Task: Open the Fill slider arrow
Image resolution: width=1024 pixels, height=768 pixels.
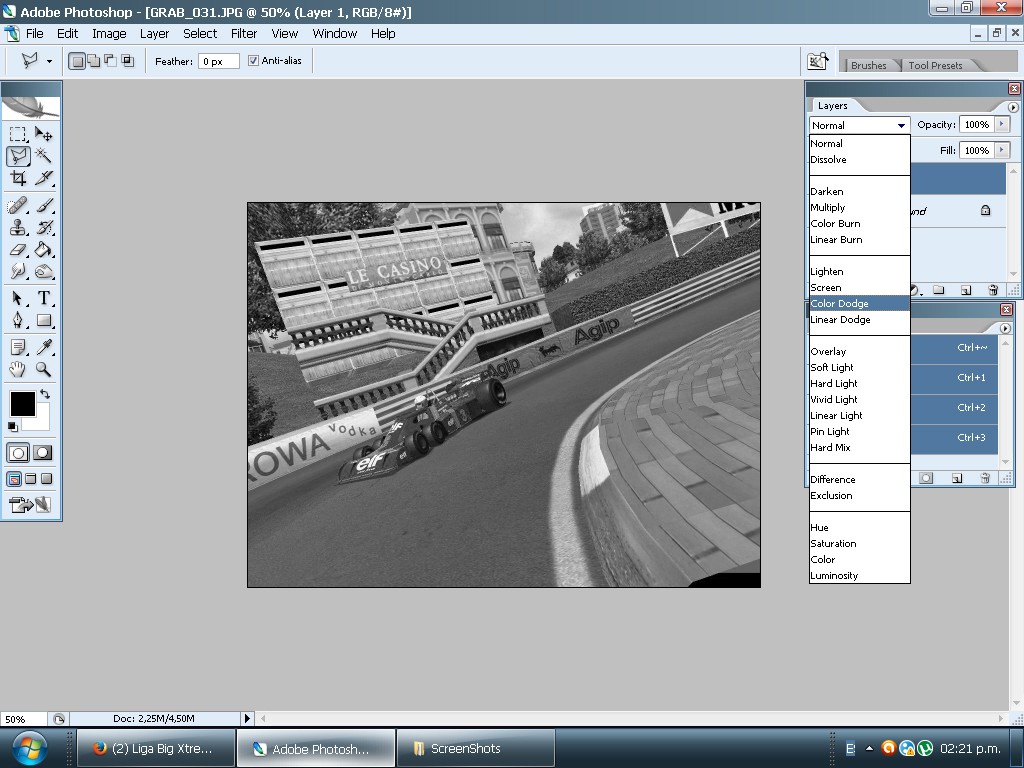Action: tap(1002, 150)
